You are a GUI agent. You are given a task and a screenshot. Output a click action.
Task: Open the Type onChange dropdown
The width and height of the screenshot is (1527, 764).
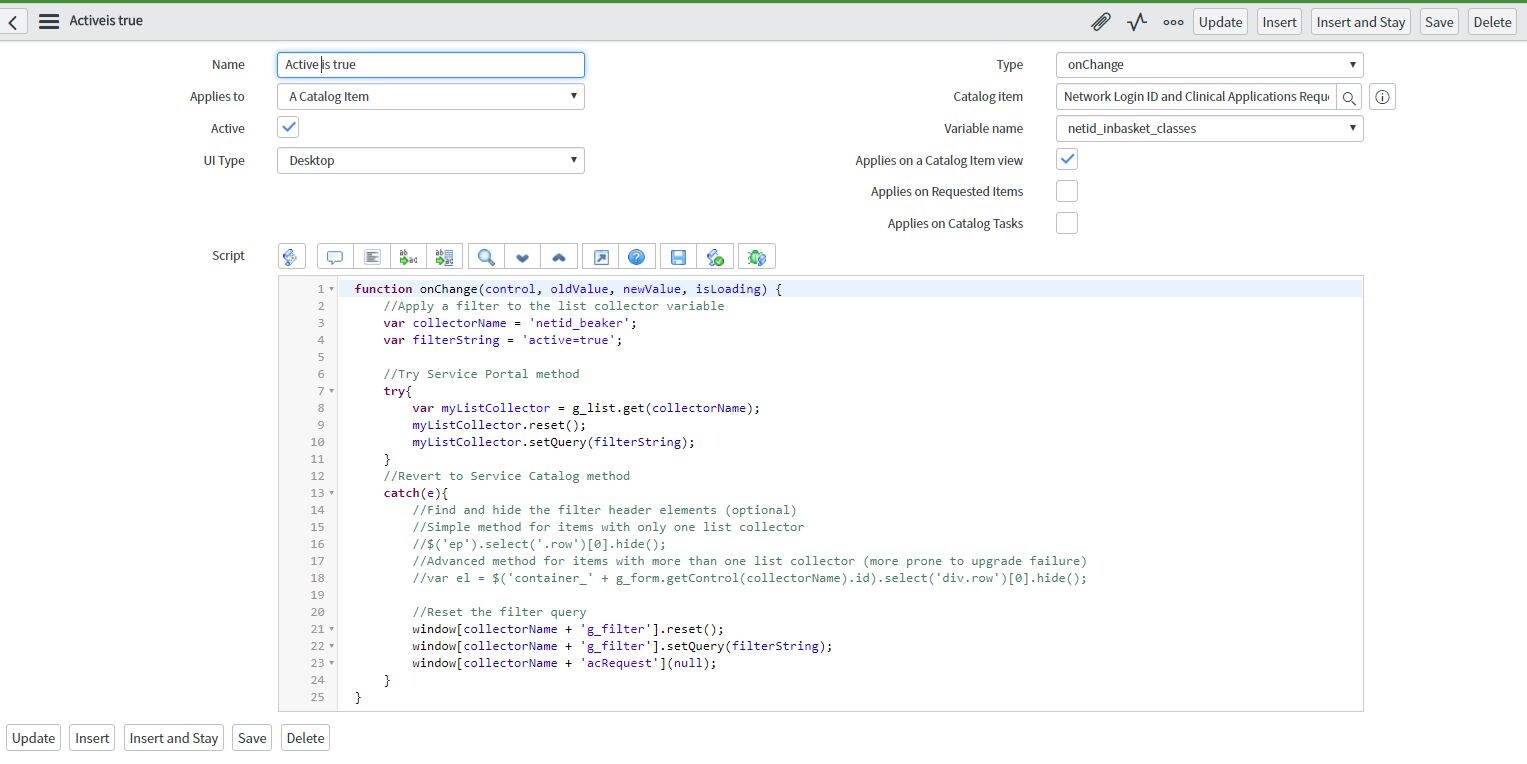1209,65
